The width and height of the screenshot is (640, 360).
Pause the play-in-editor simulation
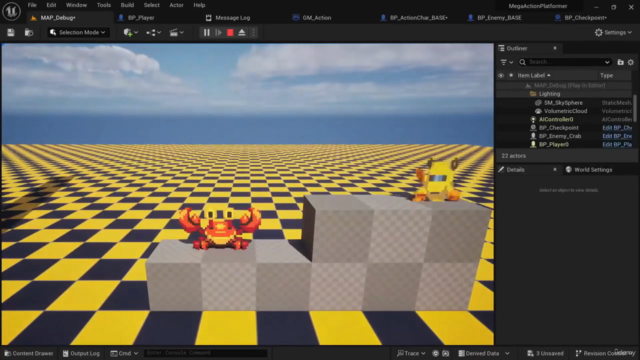click(207, 32)
